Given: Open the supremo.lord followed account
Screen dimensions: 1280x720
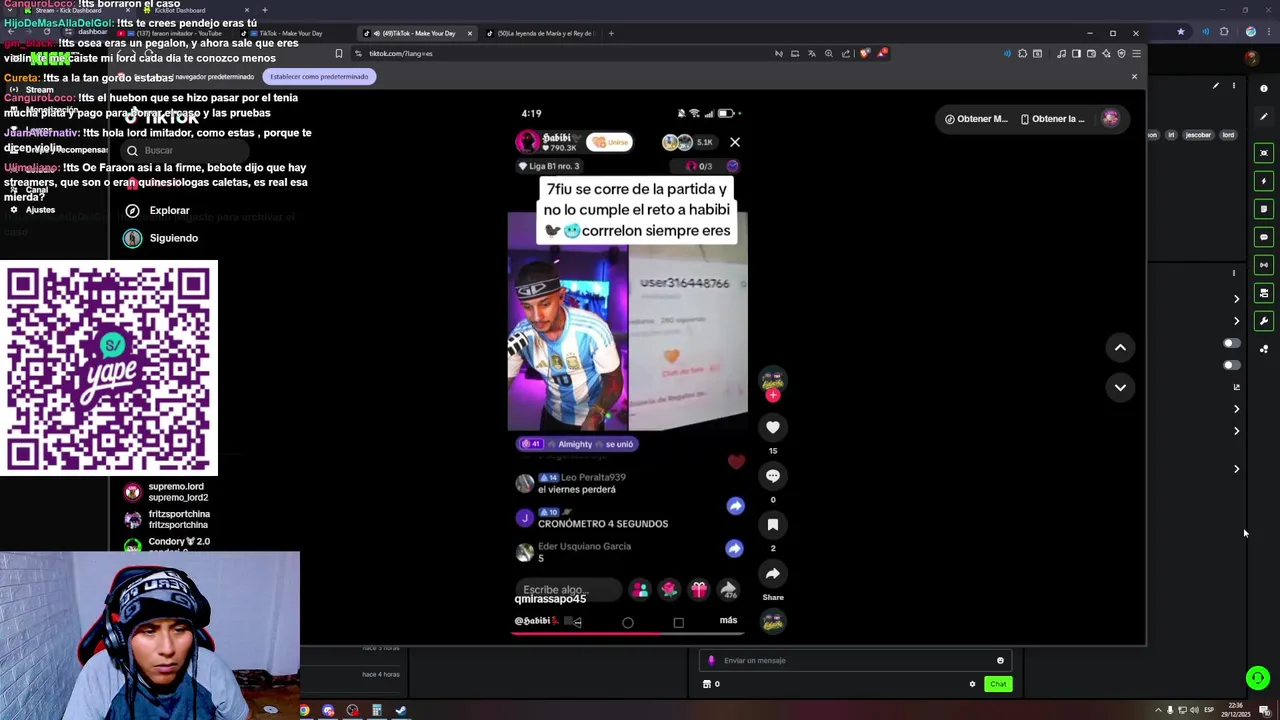Looking at the screenshot, I should point(166,492).
